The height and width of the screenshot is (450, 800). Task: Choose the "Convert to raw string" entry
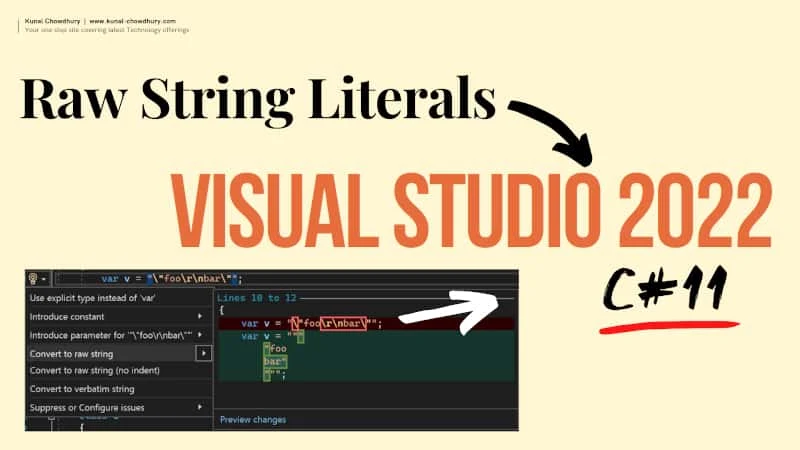click(71, 354)
